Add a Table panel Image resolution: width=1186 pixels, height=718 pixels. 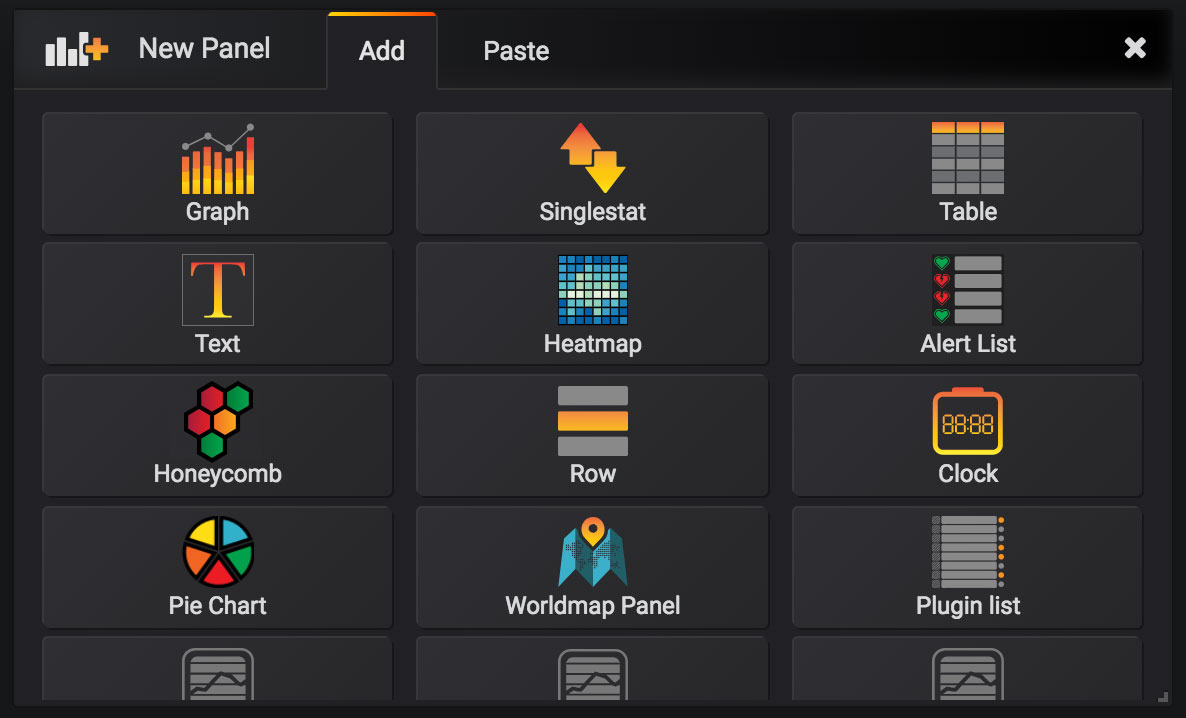pos(966,173)
